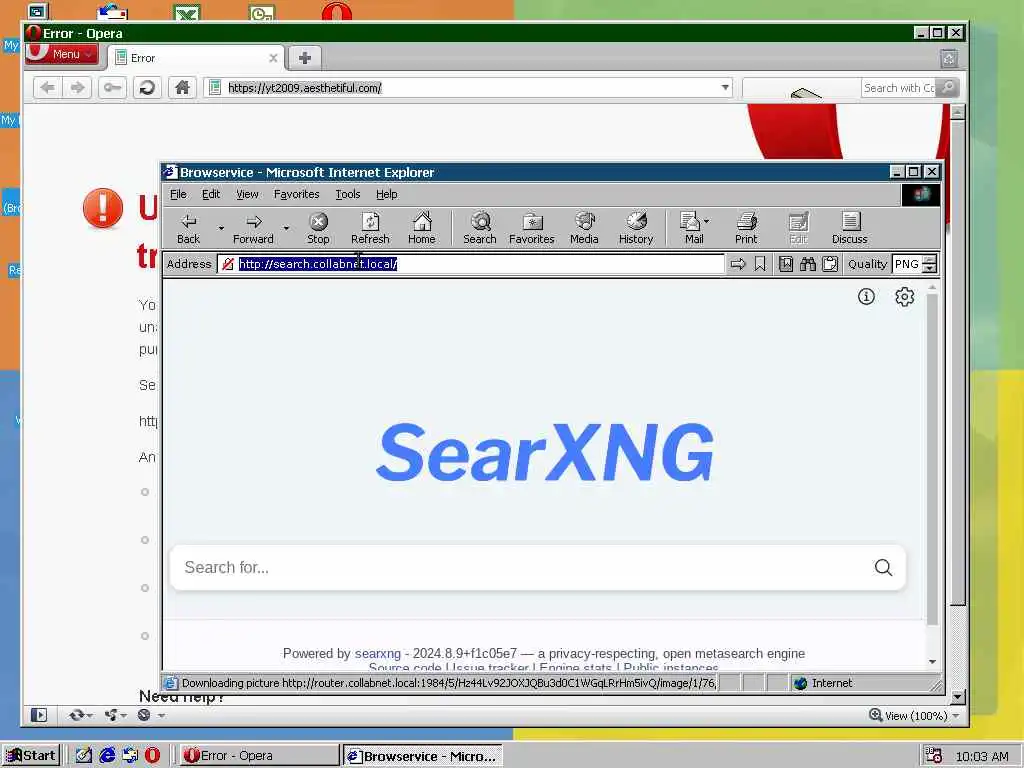Click the Opera page vertical scrollbar
This screenshot has width=1024, height=768.
[957, 362]
